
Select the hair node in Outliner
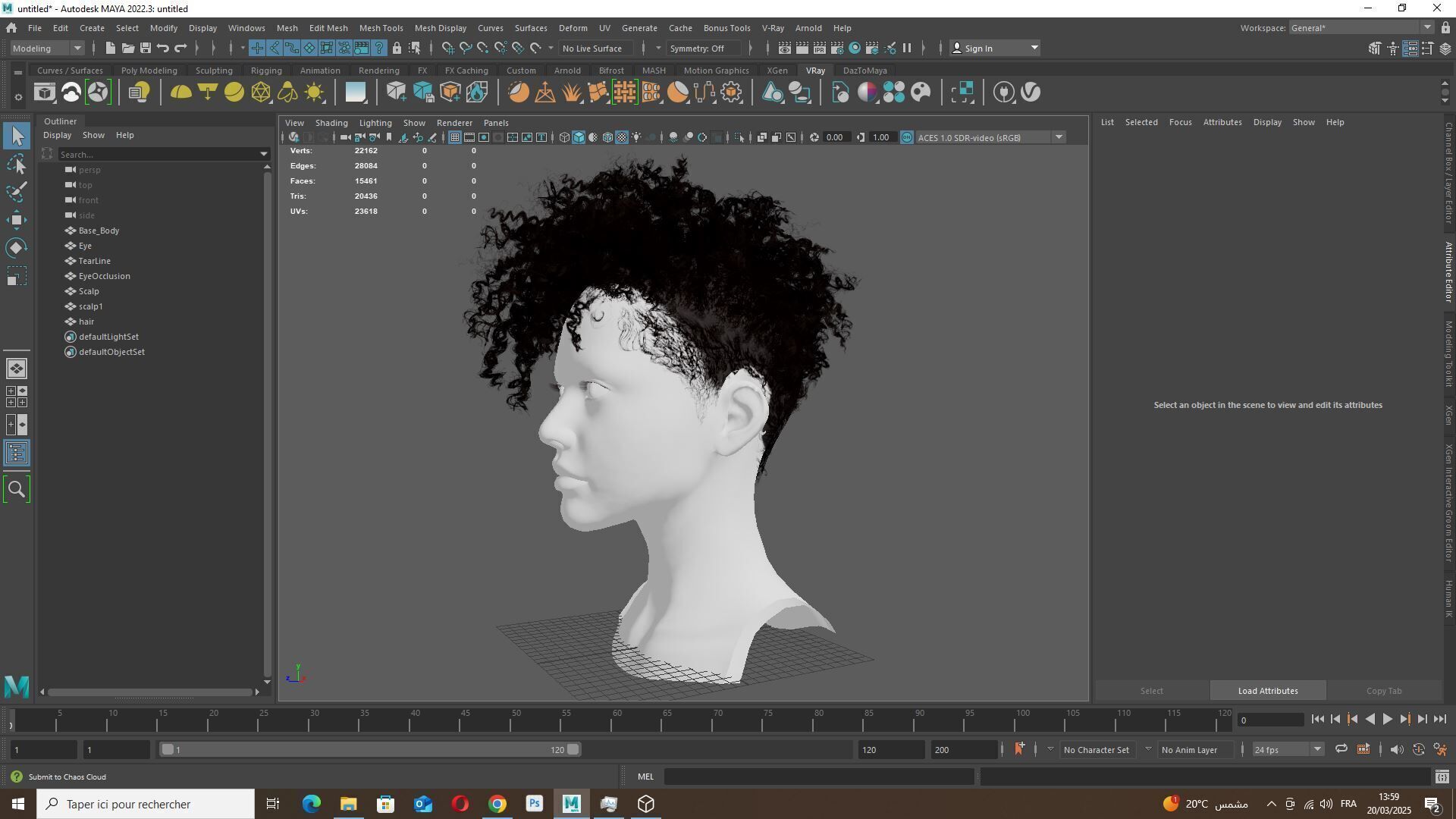pos(86,322)
